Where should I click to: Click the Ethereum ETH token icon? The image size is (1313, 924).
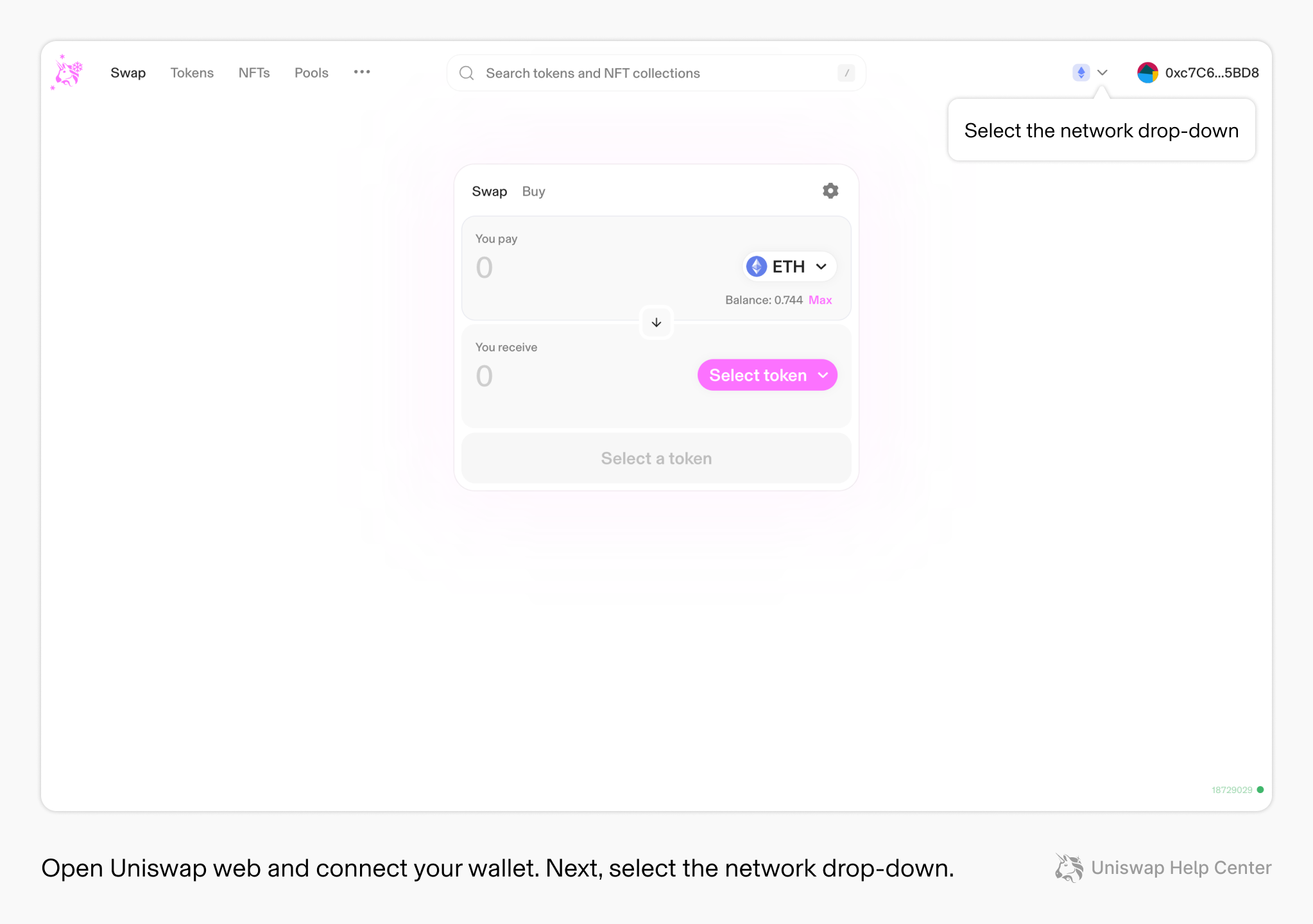click(758, 267)
